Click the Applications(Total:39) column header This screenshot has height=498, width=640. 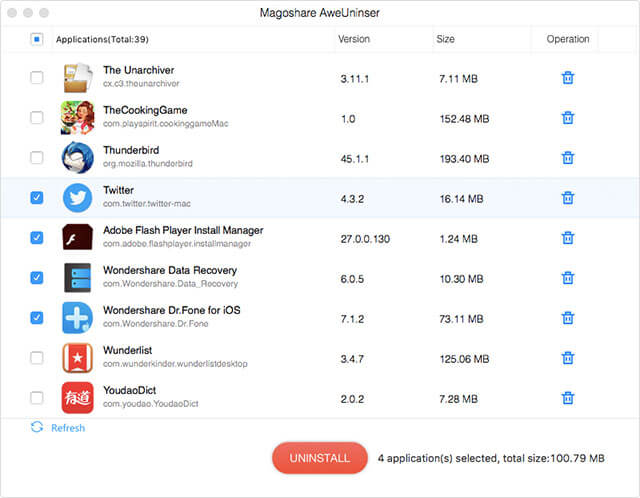click(x=102, y=39)
